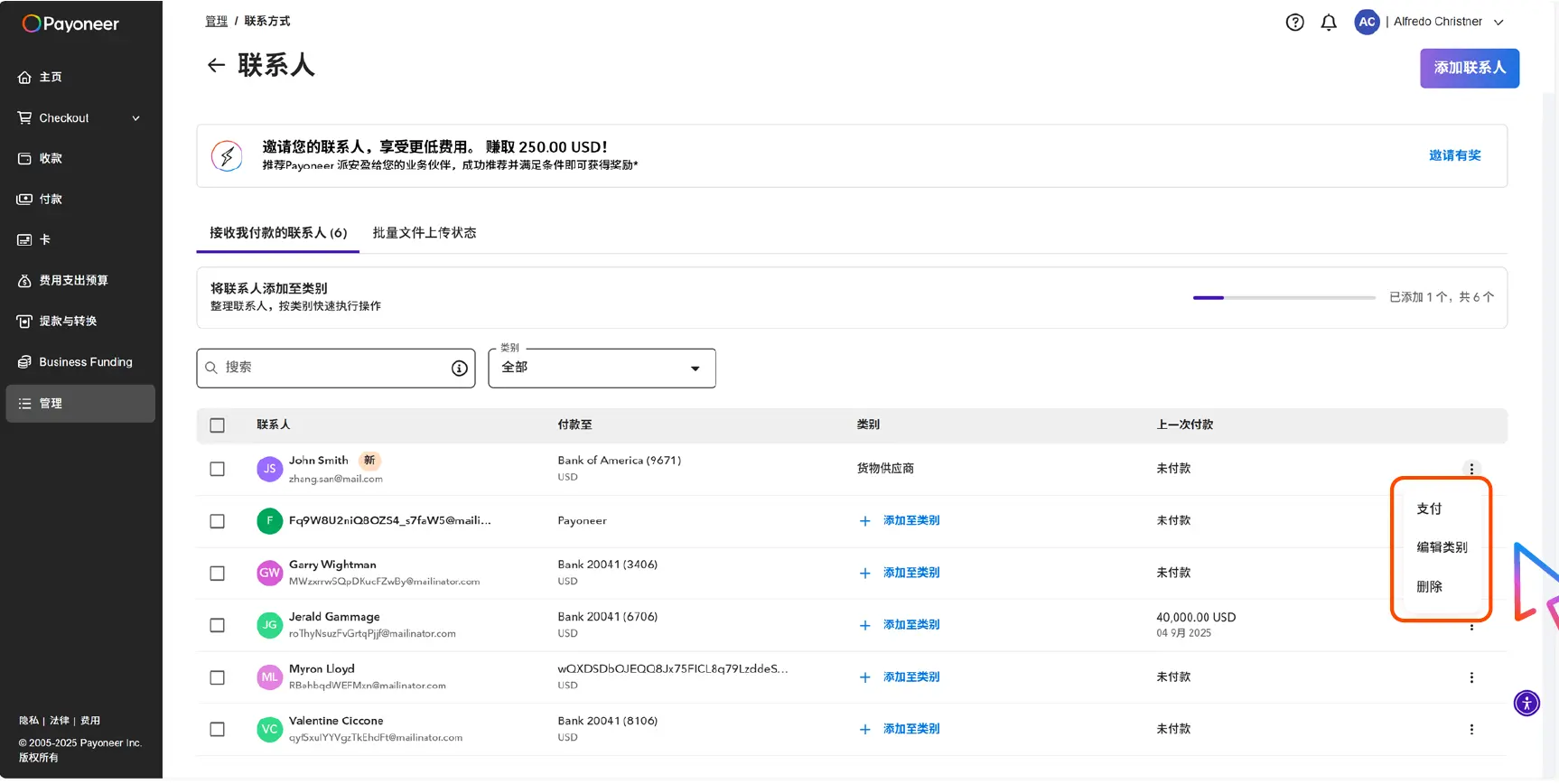Viewport: 1559px width, 784px height.
Task: Click the 邀请有奖 link
Action: coord(1454,155)
